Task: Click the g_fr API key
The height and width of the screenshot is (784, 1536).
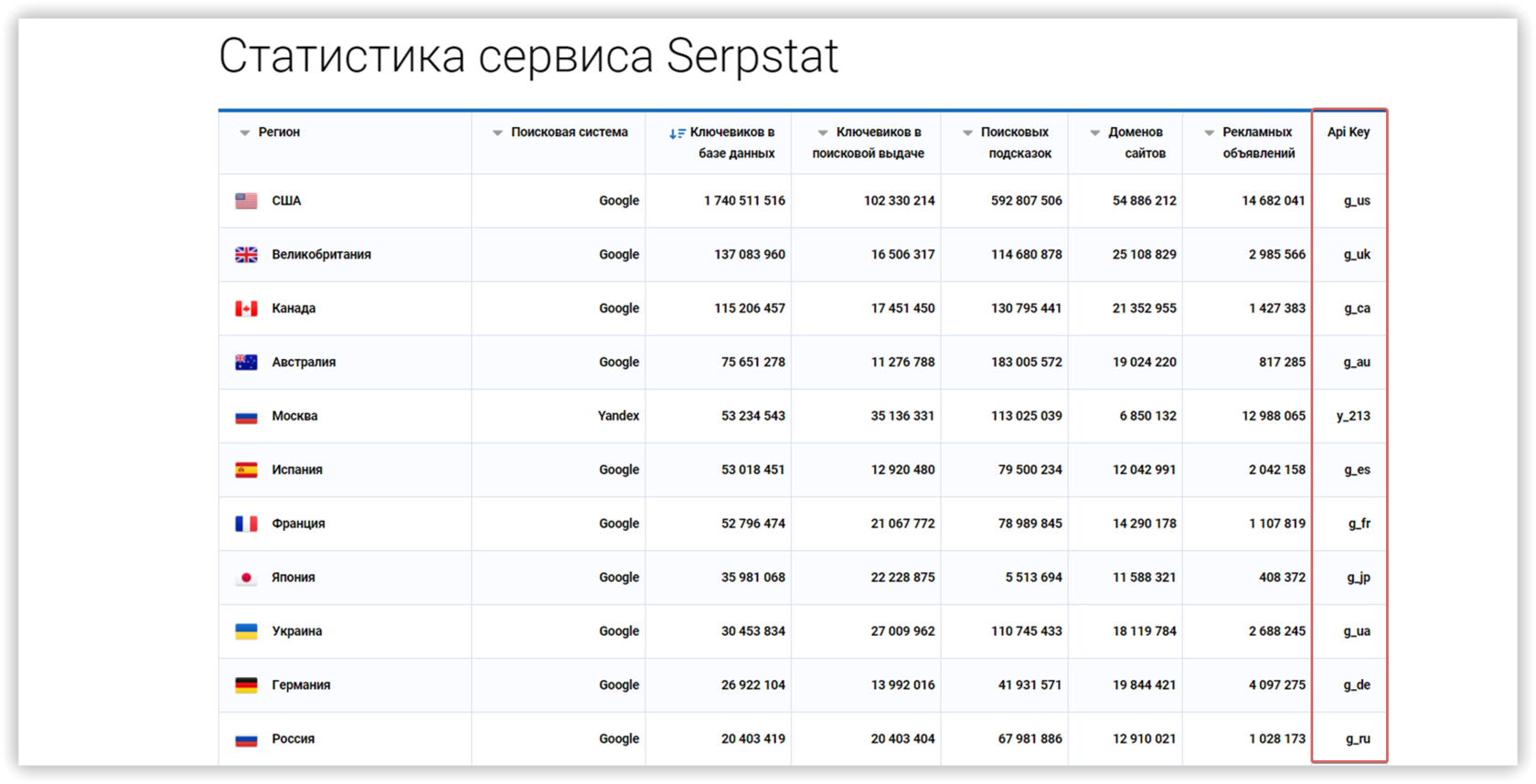Action: click(x=1360, y=524)
